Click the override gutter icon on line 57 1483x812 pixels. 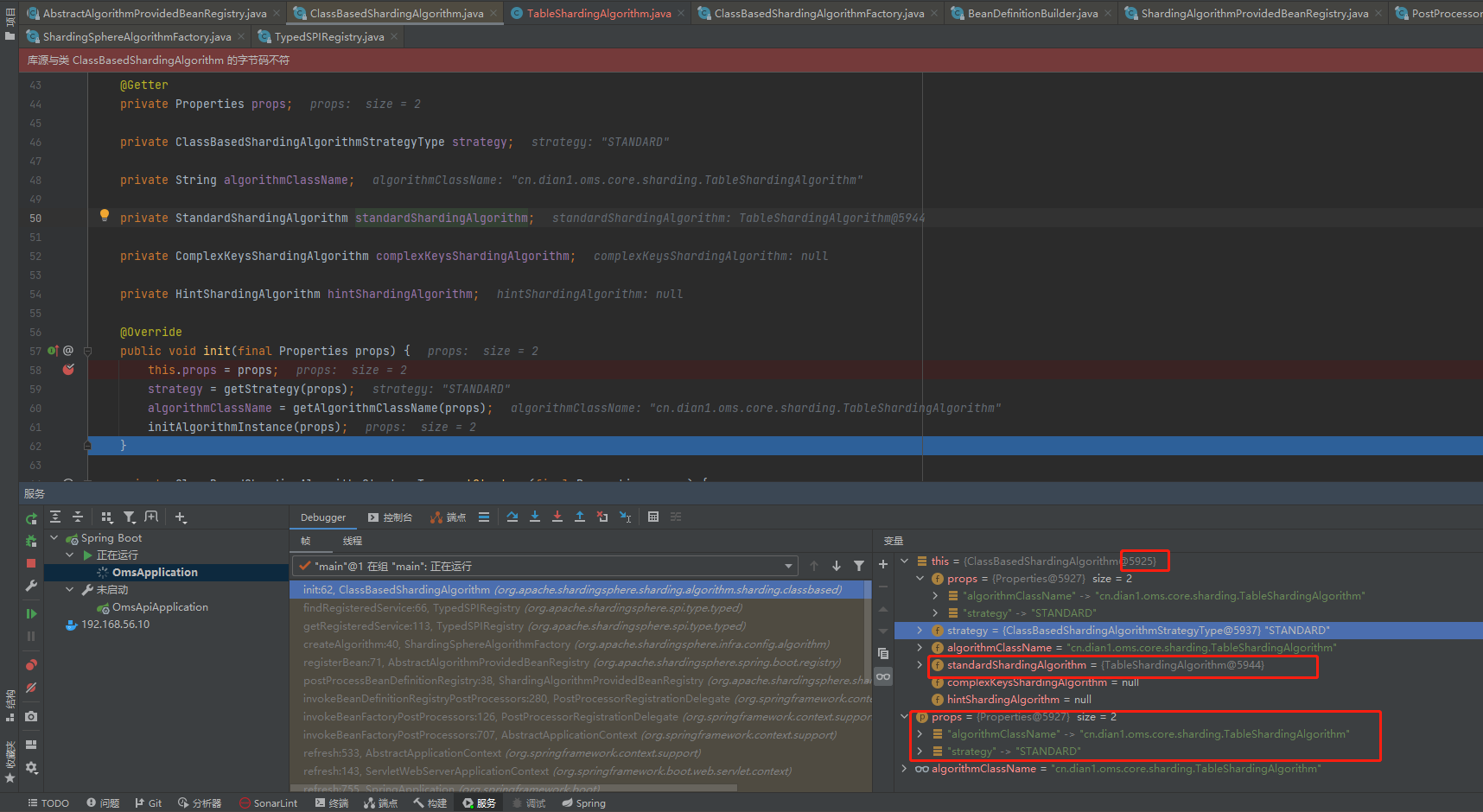pyautogui.click(x=53, y=351)
